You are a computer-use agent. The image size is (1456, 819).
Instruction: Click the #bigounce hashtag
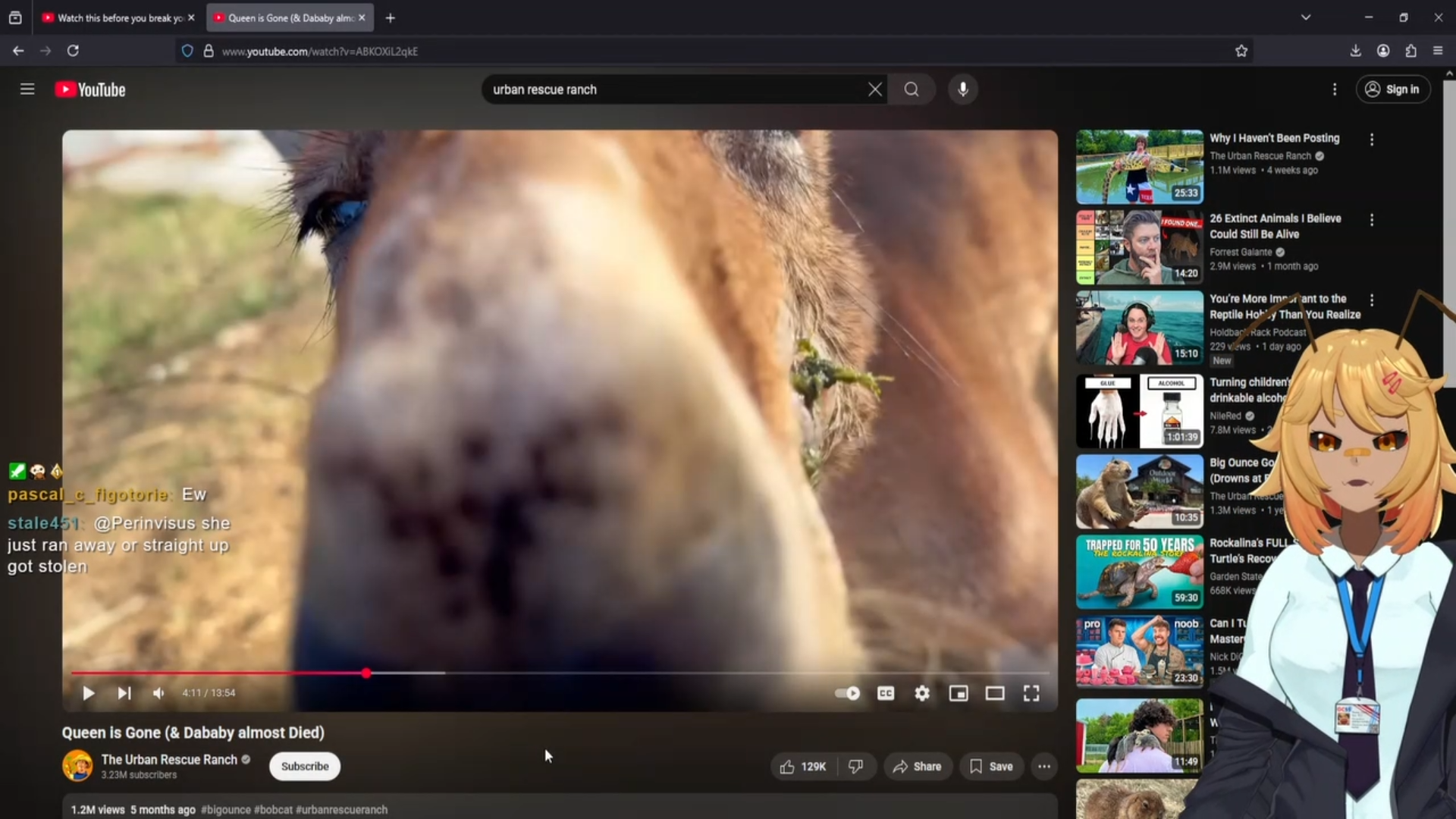point(226,810)
